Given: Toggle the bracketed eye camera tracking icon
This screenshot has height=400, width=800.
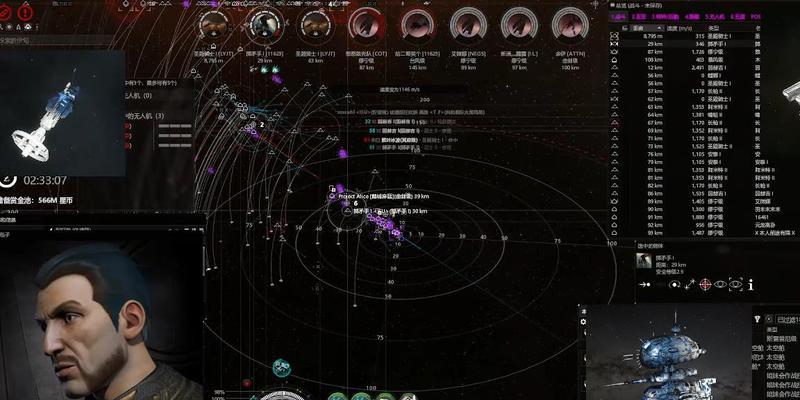Looking at the screenshot, I should (x=735, y=284).
